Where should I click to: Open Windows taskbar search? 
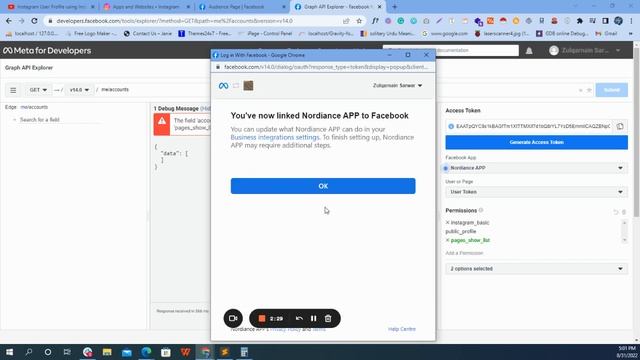(x=29, y=352)
